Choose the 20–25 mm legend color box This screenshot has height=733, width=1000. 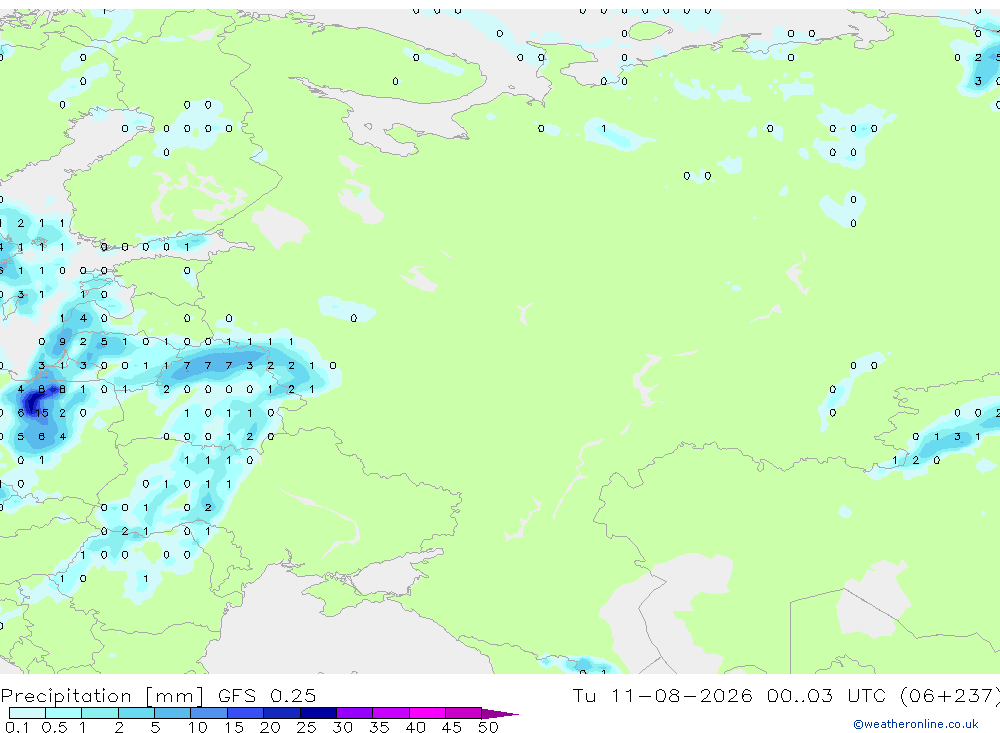(282, 713)
